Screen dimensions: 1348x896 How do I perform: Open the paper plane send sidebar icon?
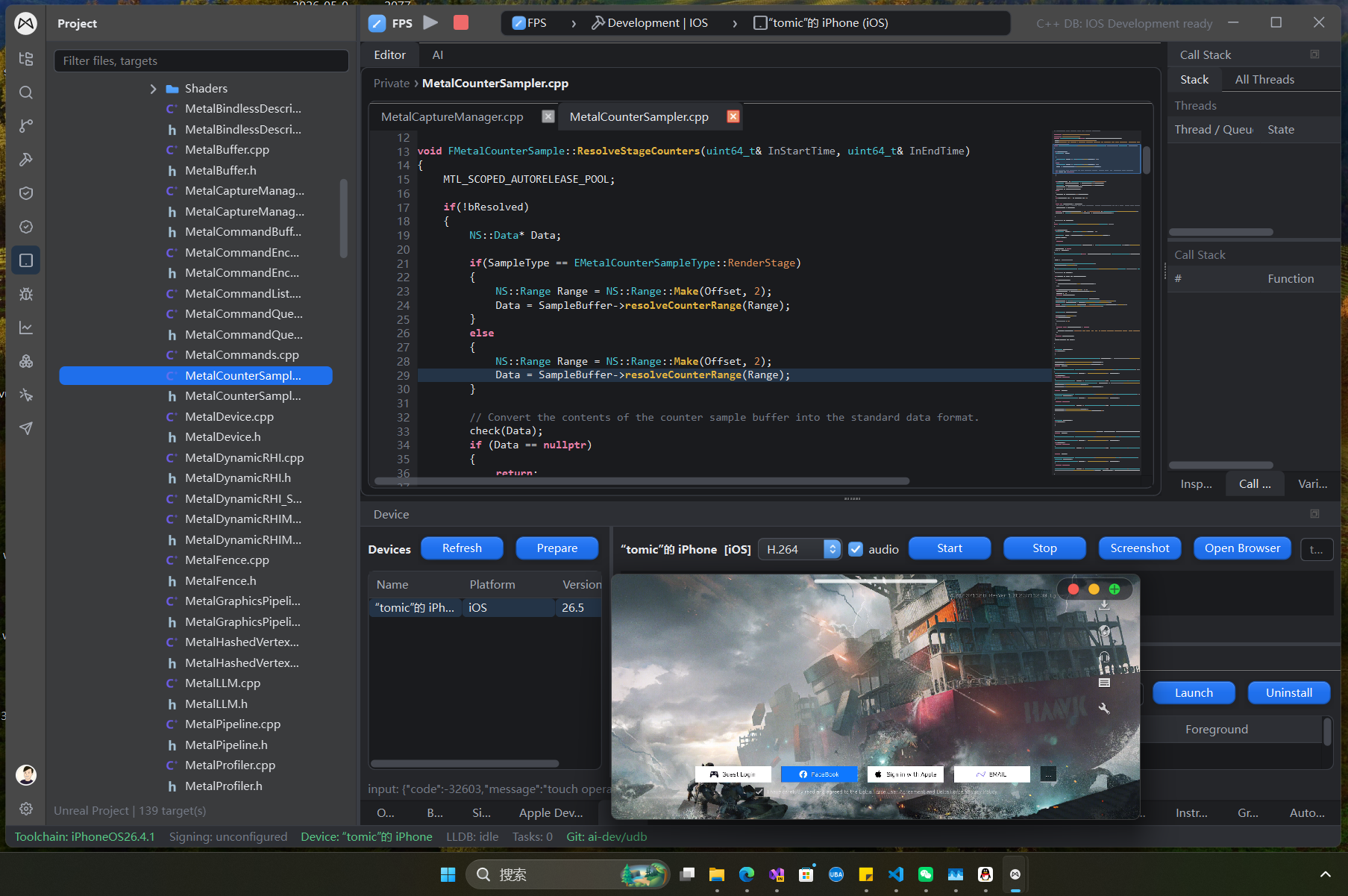pyautogui.click(x=26, y=428)
